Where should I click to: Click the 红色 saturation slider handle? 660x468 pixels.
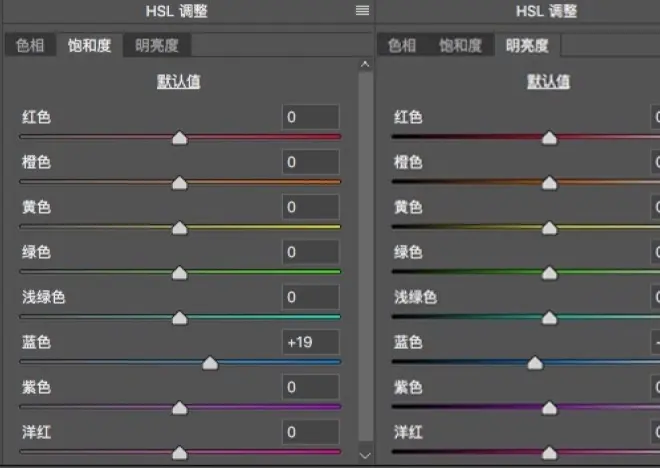coord(180,138)
